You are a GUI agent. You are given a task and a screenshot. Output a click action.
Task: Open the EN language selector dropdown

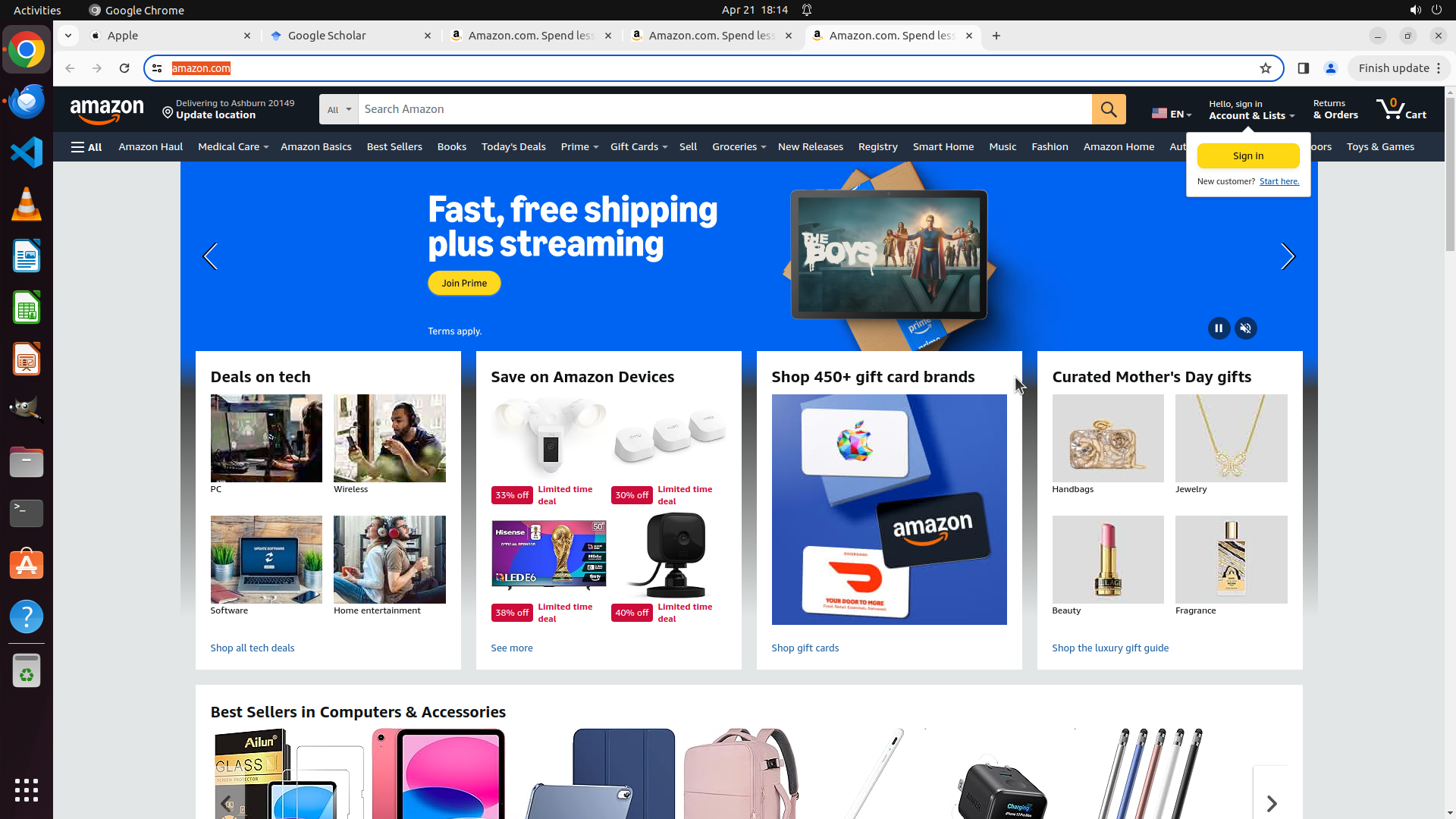pos(1172,114)
